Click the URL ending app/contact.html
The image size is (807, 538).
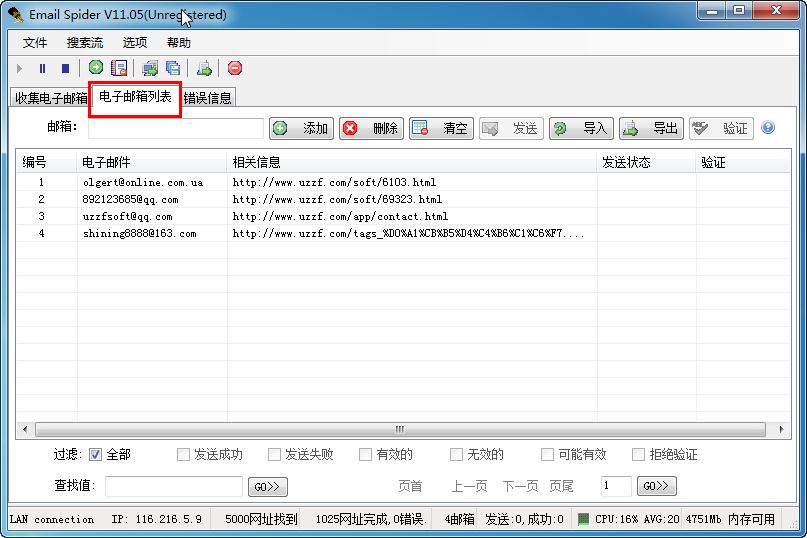340,216
